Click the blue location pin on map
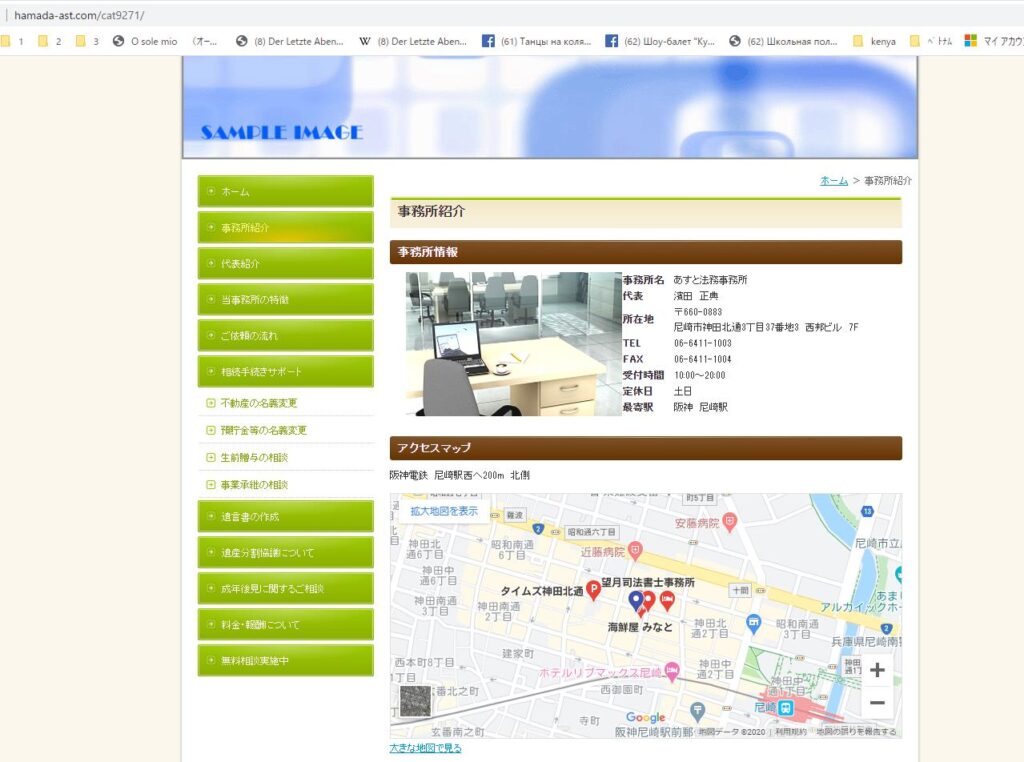The image size is (1024, 762). 635,600
